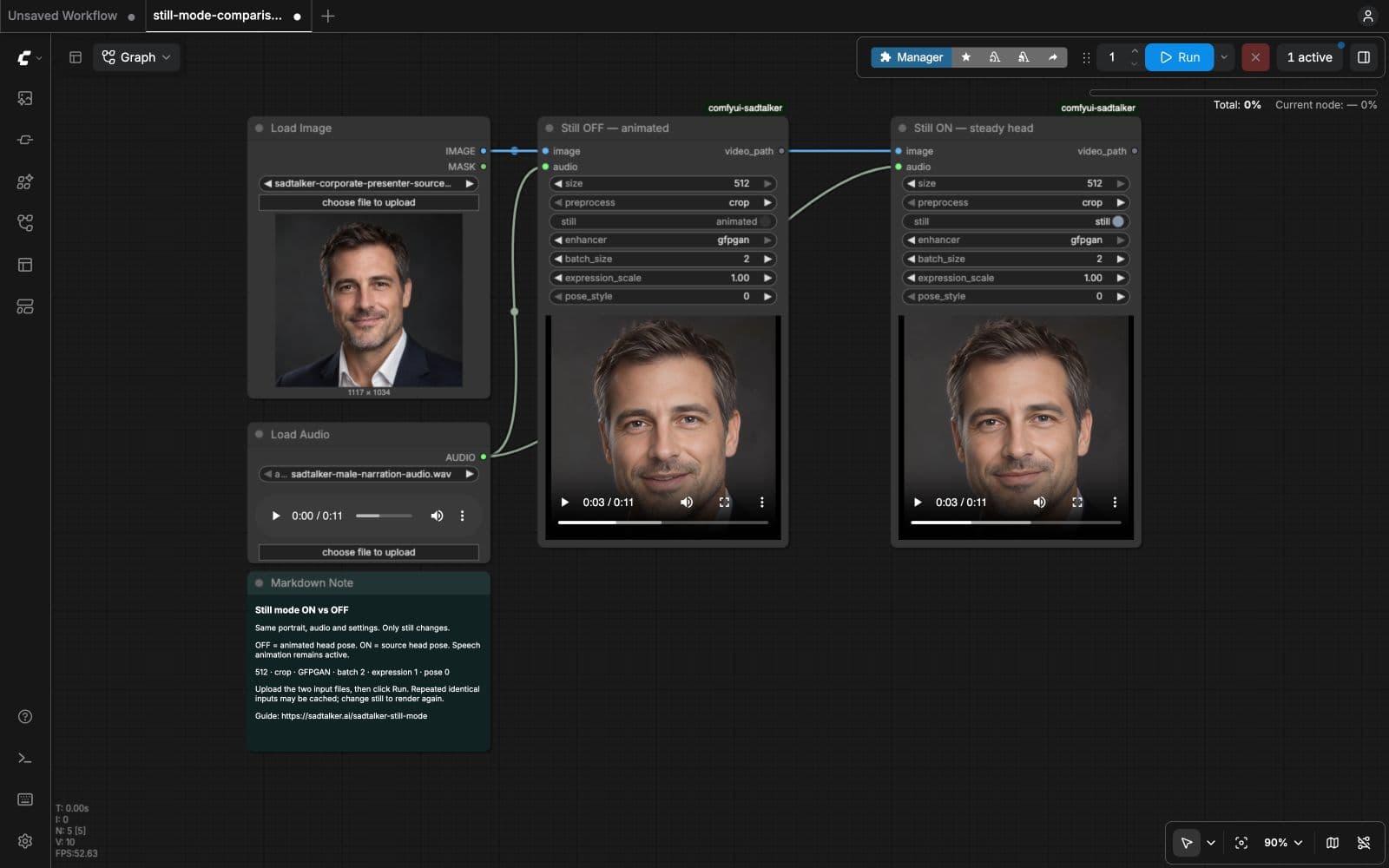The width and height of the screenshot is (1389, 868).
Task: Open the node library sidebar icon
Action: [25, 140]
